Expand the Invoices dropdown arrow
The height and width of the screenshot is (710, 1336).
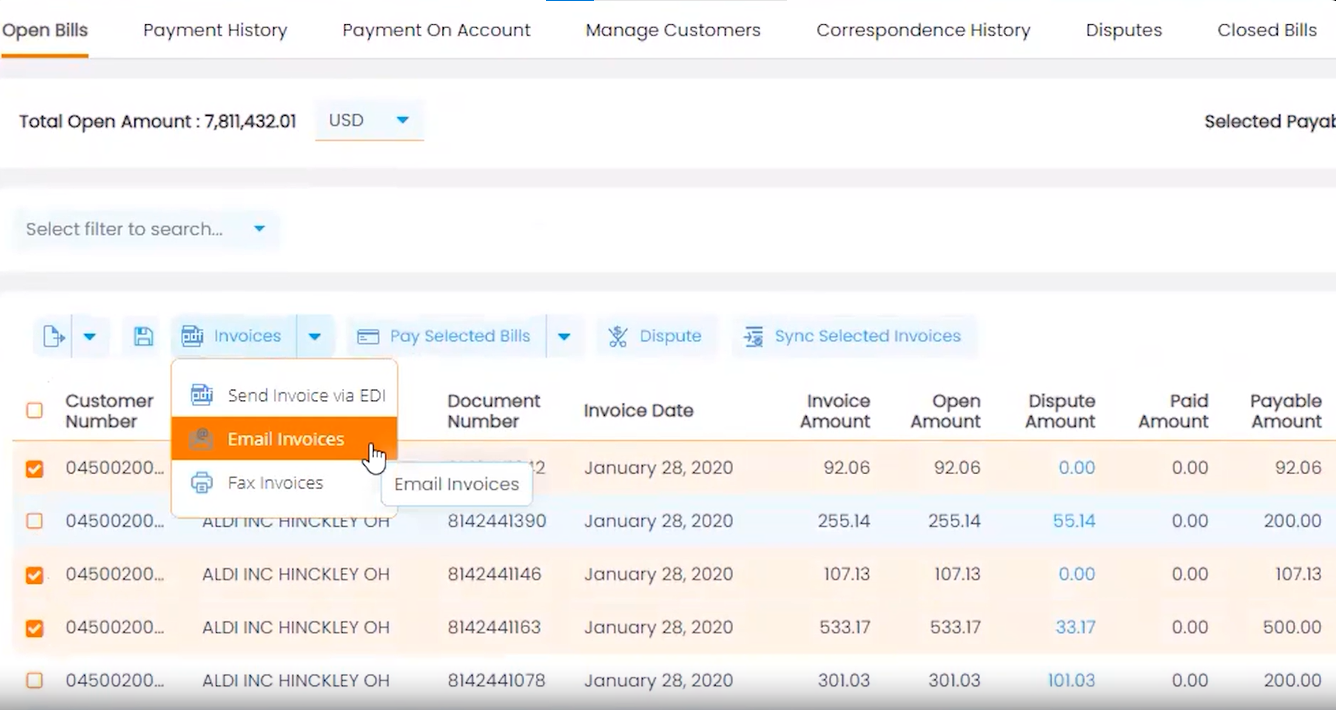(315, 337)
